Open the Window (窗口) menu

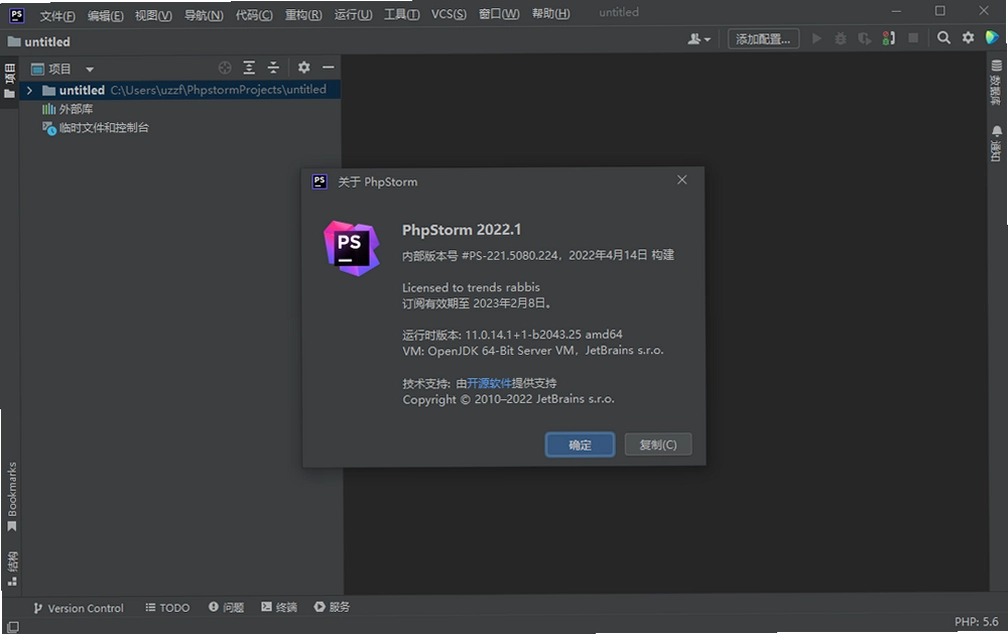[499, 14]
